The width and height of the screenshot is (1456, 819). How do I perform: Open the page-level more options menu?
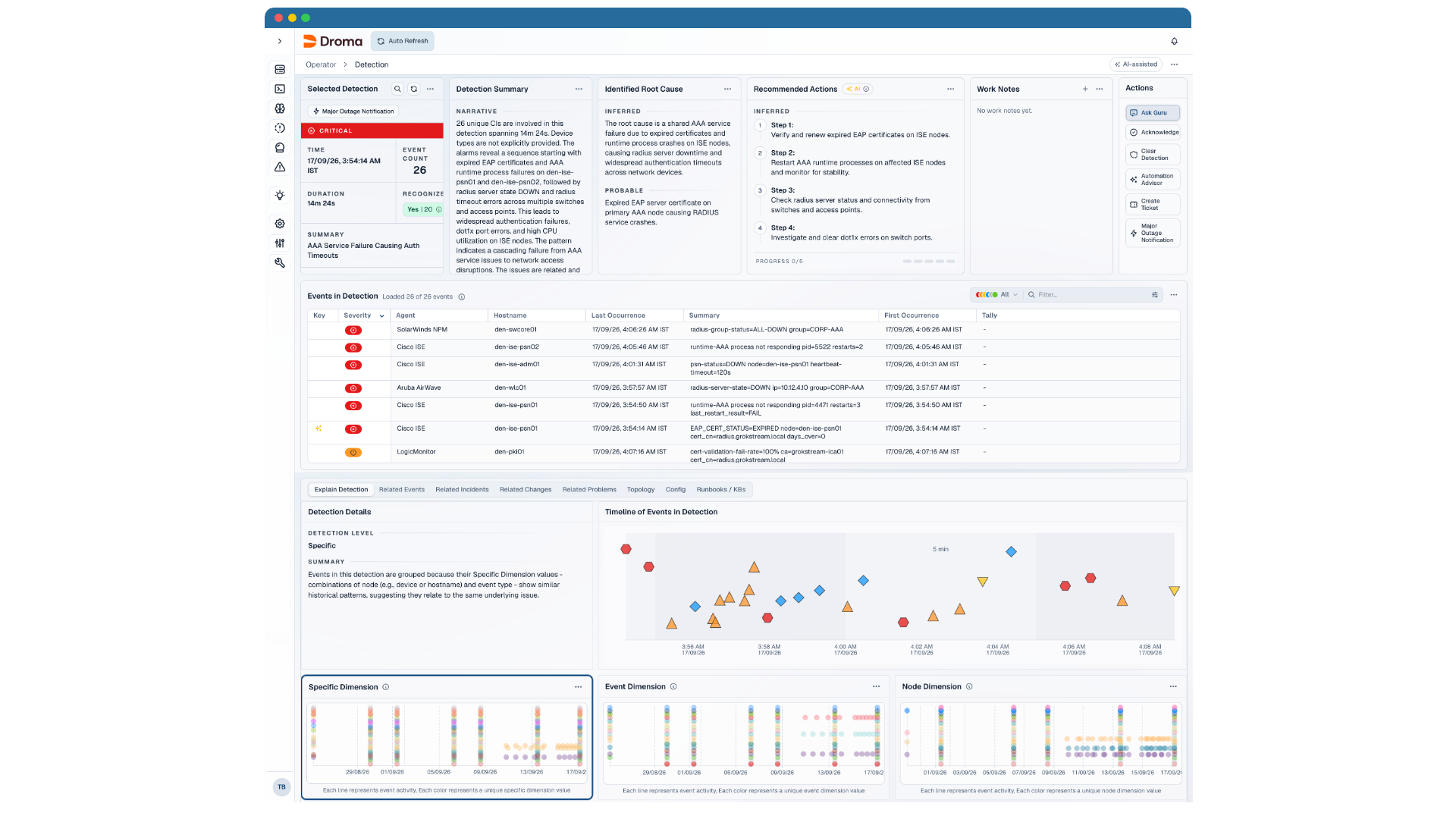click(x=1174, y=64)
